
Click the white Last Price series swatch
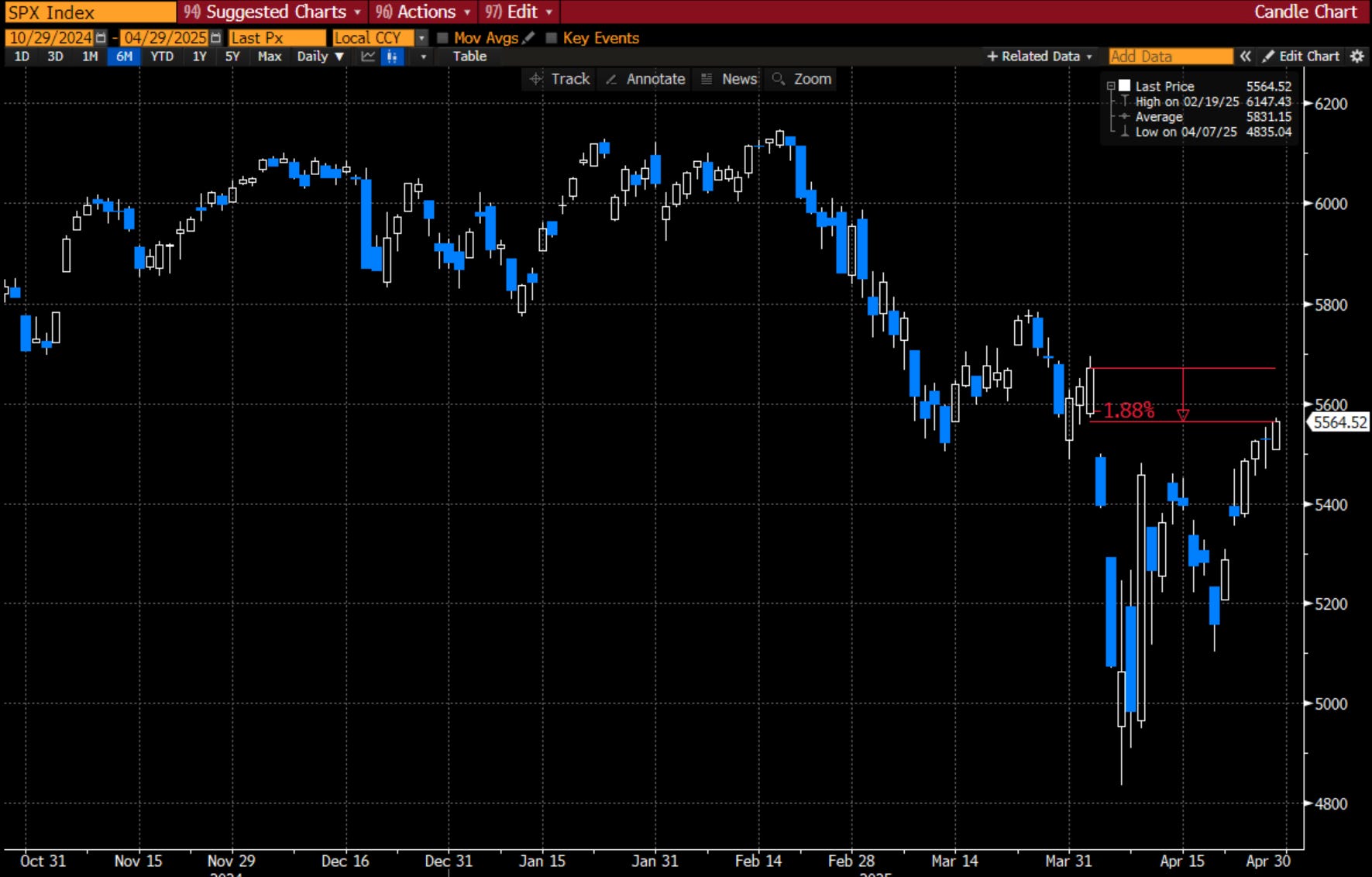[x=1124, y=86]
